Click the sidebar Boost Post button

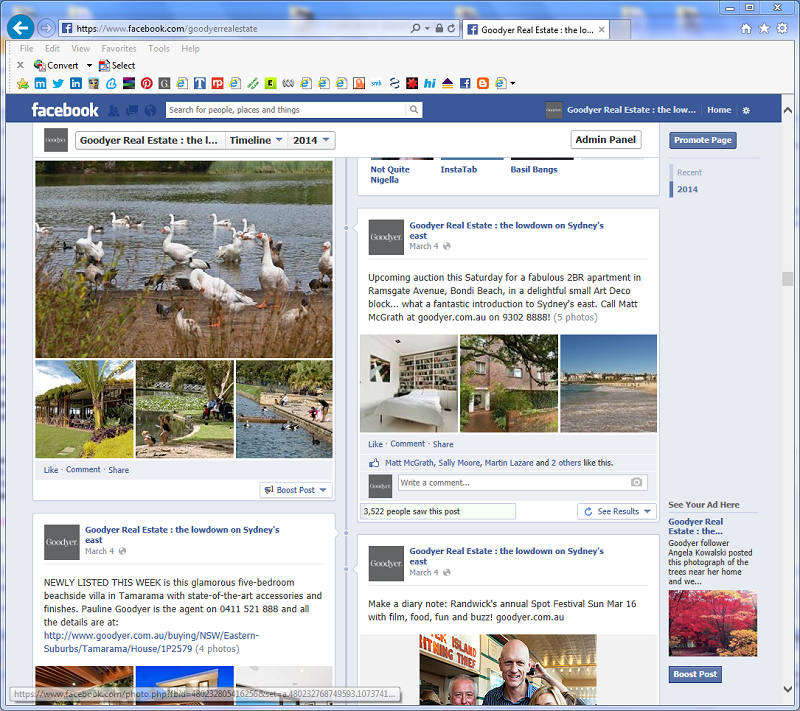(x=695, y=674)
